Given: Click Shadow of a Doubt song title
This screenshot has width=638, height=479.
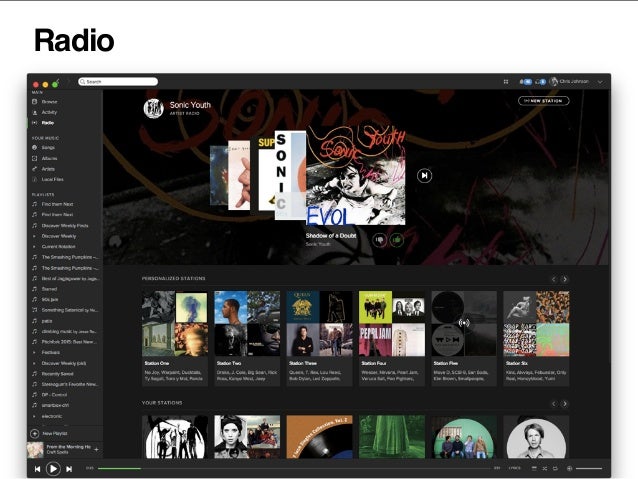Looking at the screenshot, I should pyautogui.click(x=331, y=236).
